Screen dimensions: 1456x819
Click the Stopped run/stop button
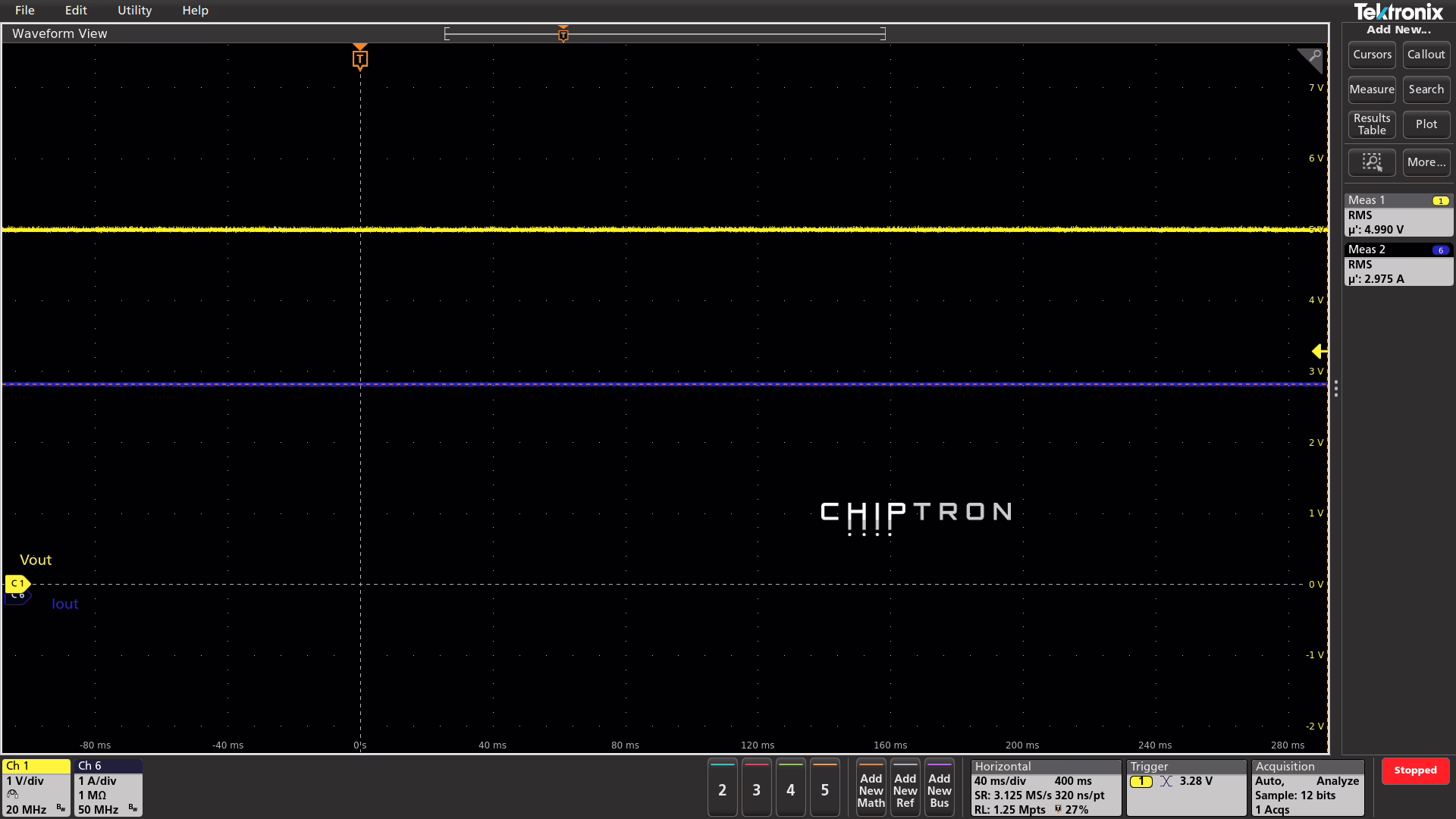[1414, 770]
